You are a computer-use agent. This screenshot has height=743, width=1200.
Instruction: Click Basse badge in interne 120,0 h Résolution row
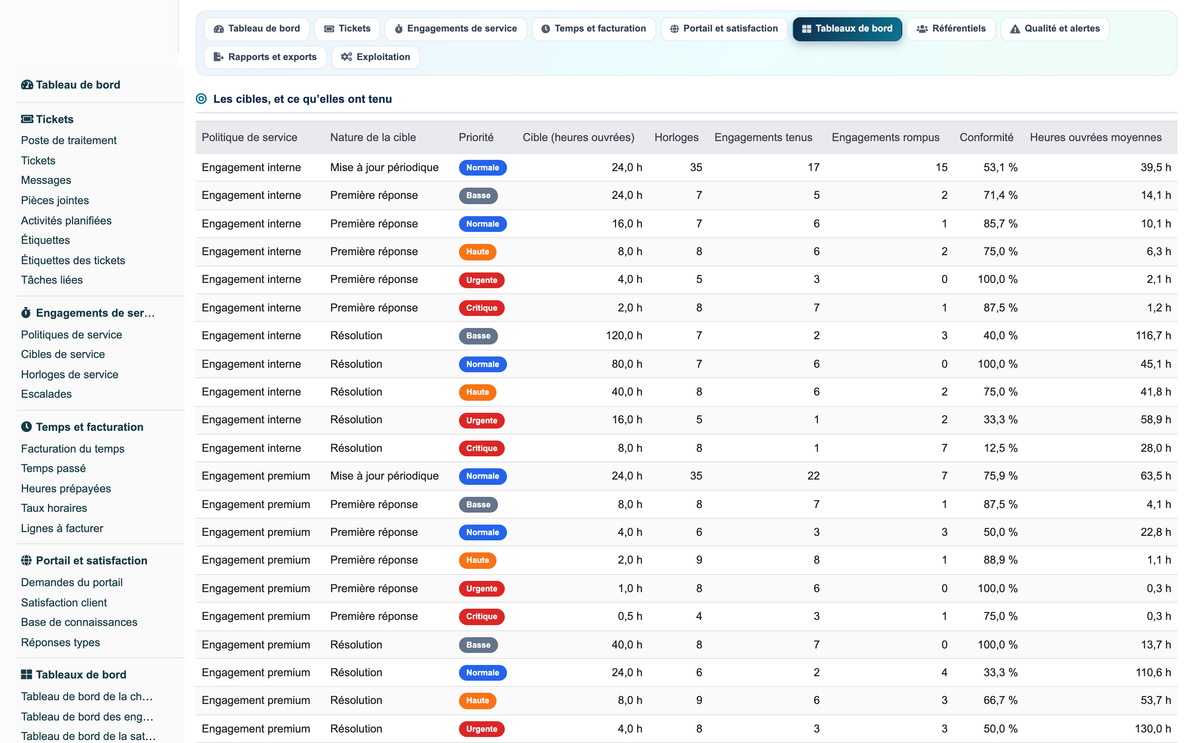478,336
